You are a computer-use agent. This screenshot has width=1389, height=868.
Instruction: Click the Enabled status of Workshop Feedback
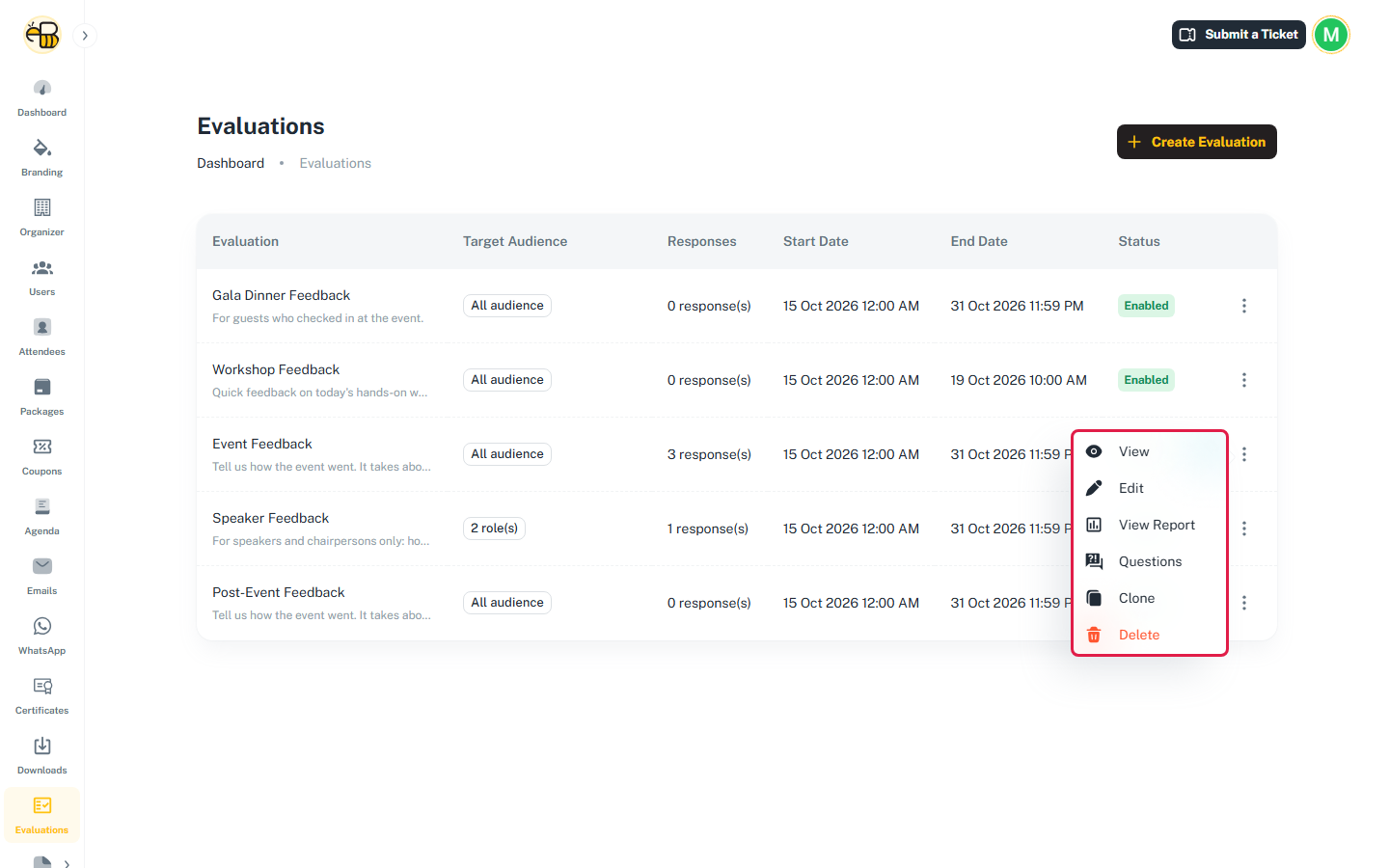point(1146,380)
